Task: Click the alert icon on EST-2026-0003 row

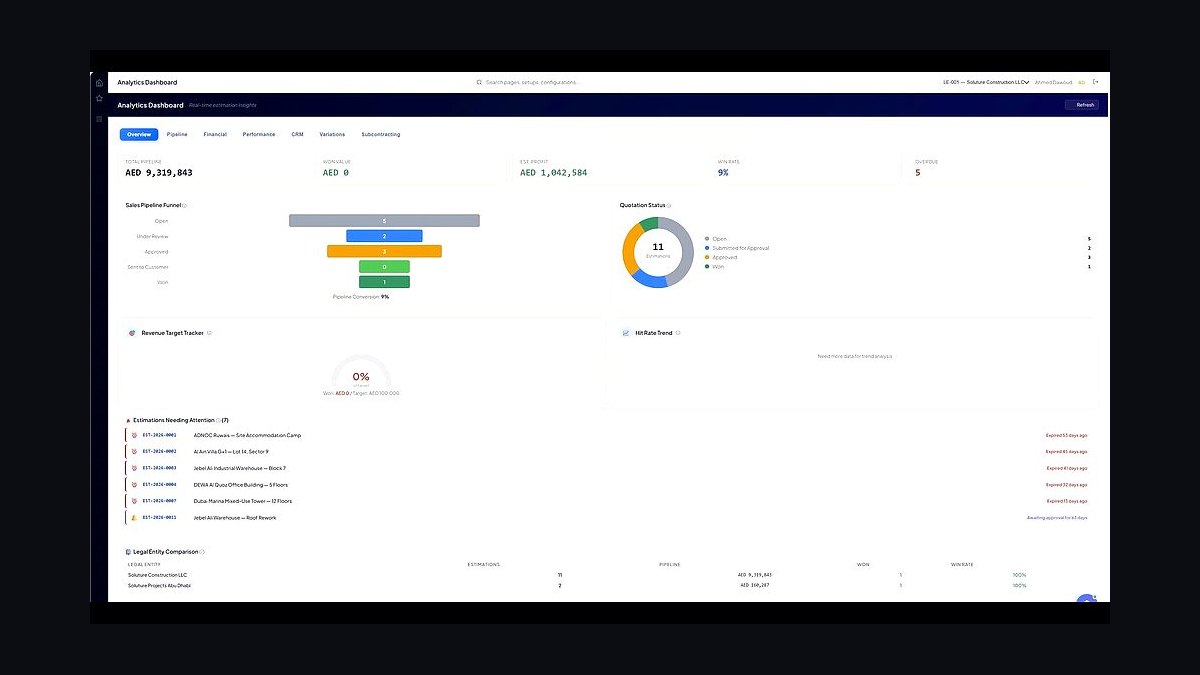Action: point(133,468)
